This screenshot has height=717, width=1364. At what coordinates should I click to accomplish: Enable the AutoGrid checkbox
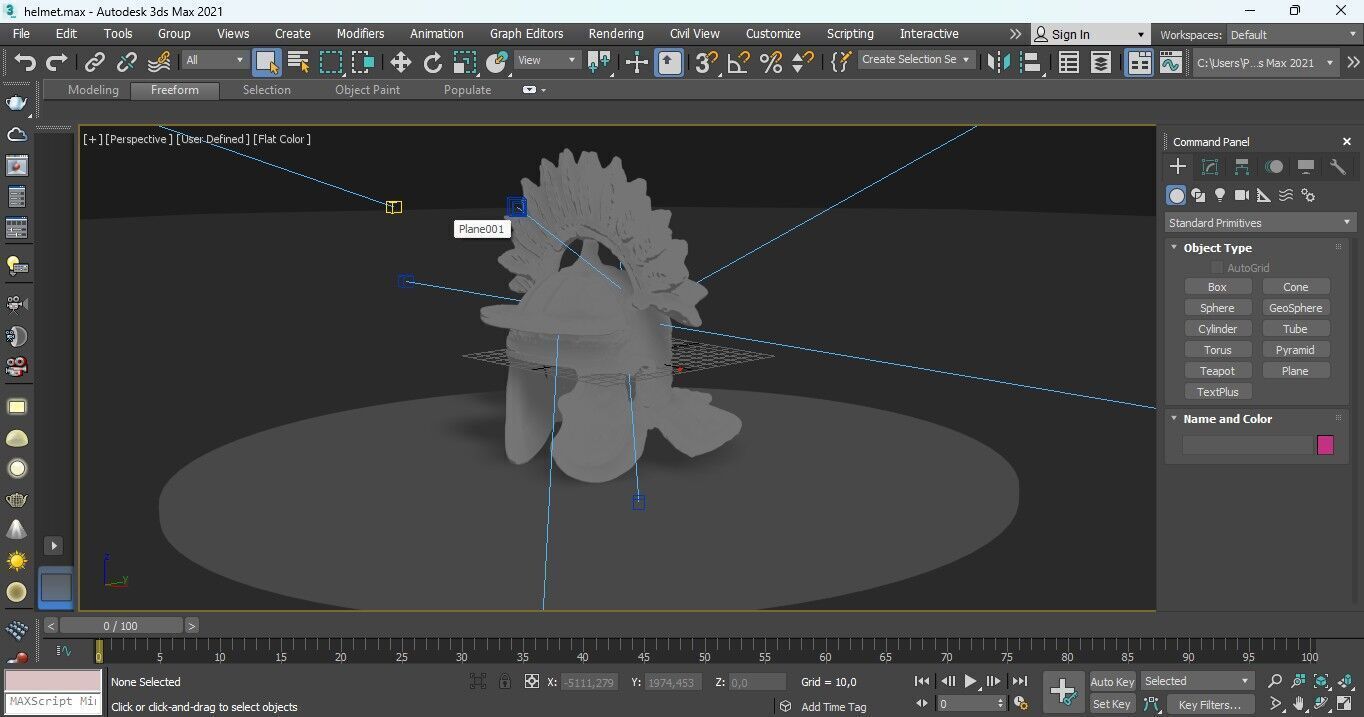pyautogui.click(x=1216, y=267)
